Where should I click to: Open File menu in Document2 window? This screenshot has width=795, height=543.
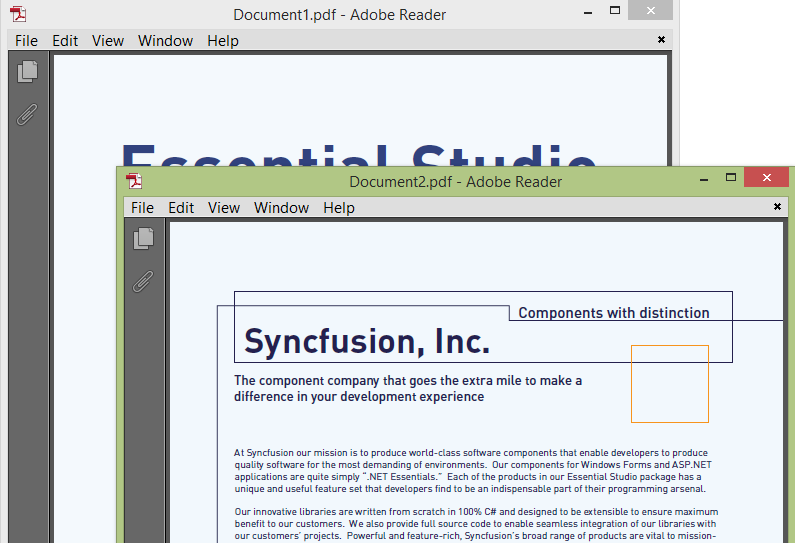[142, 207]
